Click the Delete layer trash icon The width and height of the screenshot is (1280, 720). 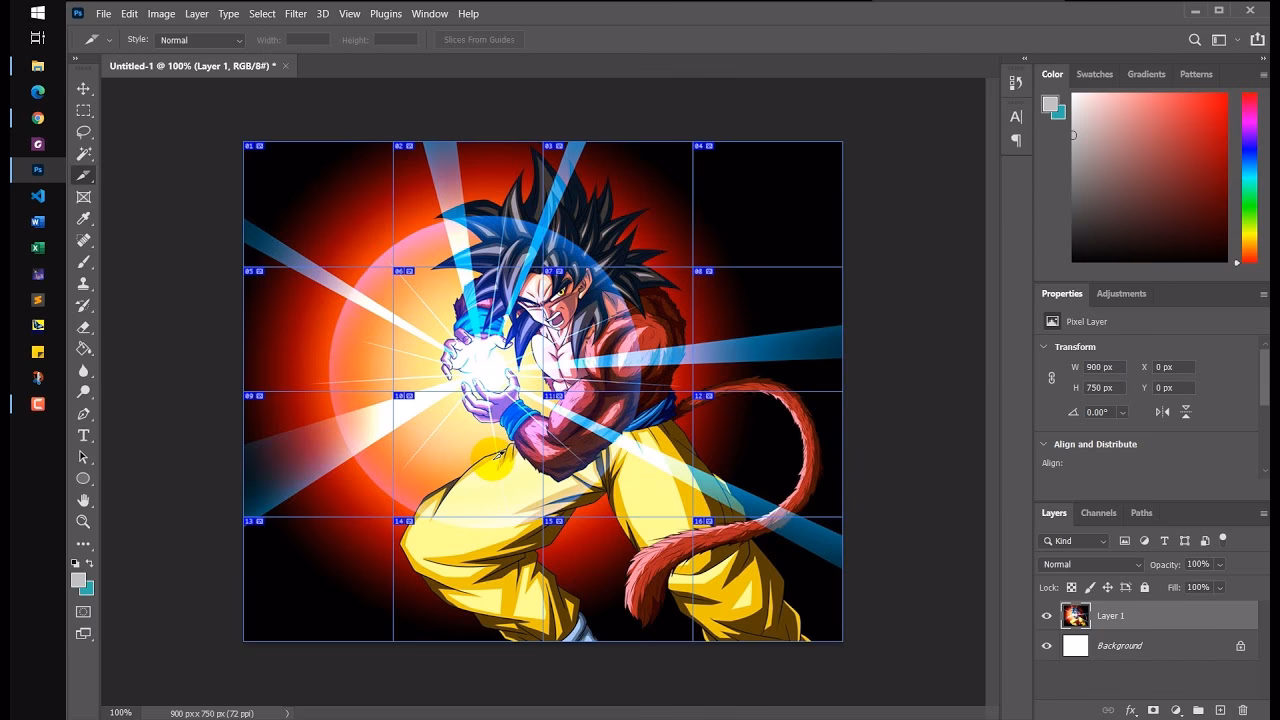pos(1243,708)
